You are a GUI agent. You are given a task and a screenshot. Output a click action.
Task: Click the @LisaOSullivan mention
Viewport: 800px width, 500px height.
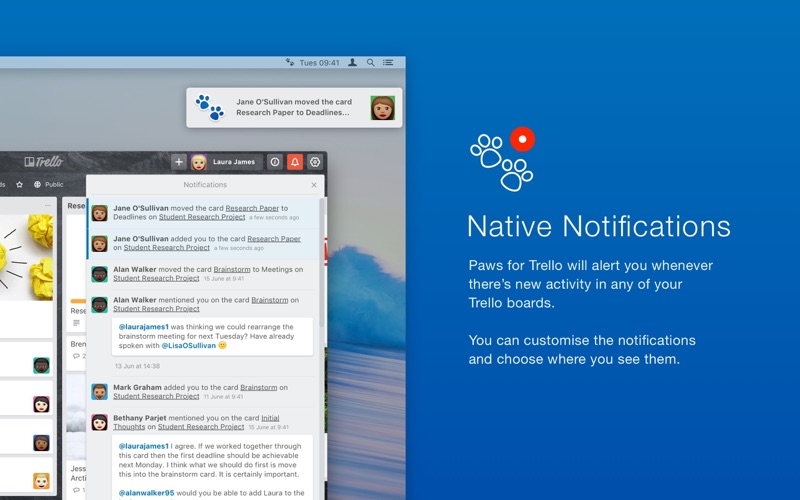pos(189,345)
